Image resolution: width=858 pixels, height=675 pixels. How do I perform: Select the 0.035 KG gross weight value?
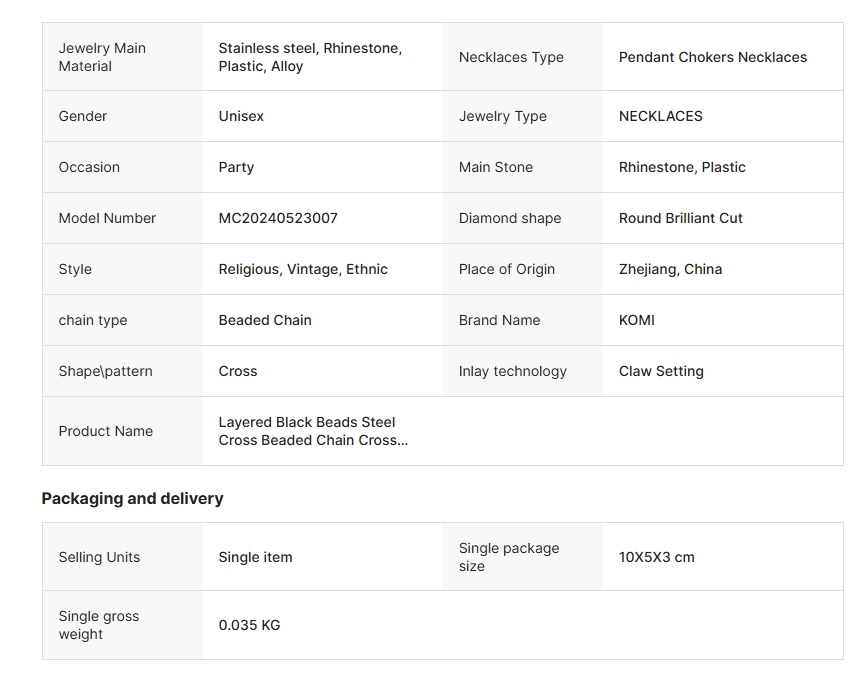(249, 625)
